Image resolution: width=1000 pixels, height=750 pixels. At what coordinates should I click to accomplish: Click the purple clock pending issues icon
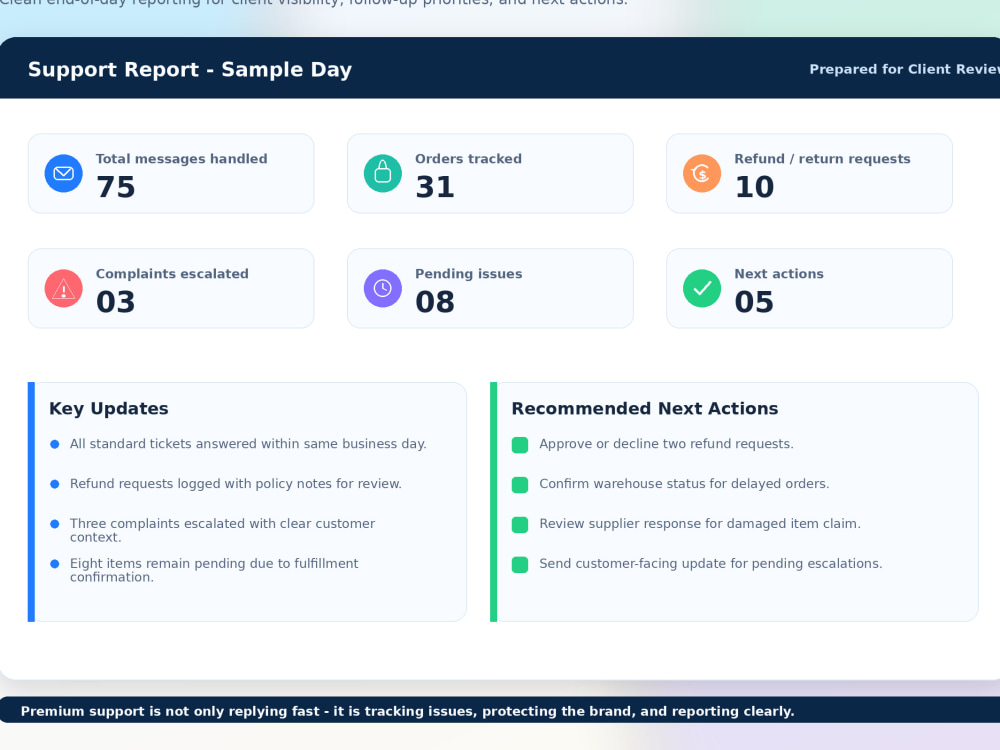pos(383,288)
